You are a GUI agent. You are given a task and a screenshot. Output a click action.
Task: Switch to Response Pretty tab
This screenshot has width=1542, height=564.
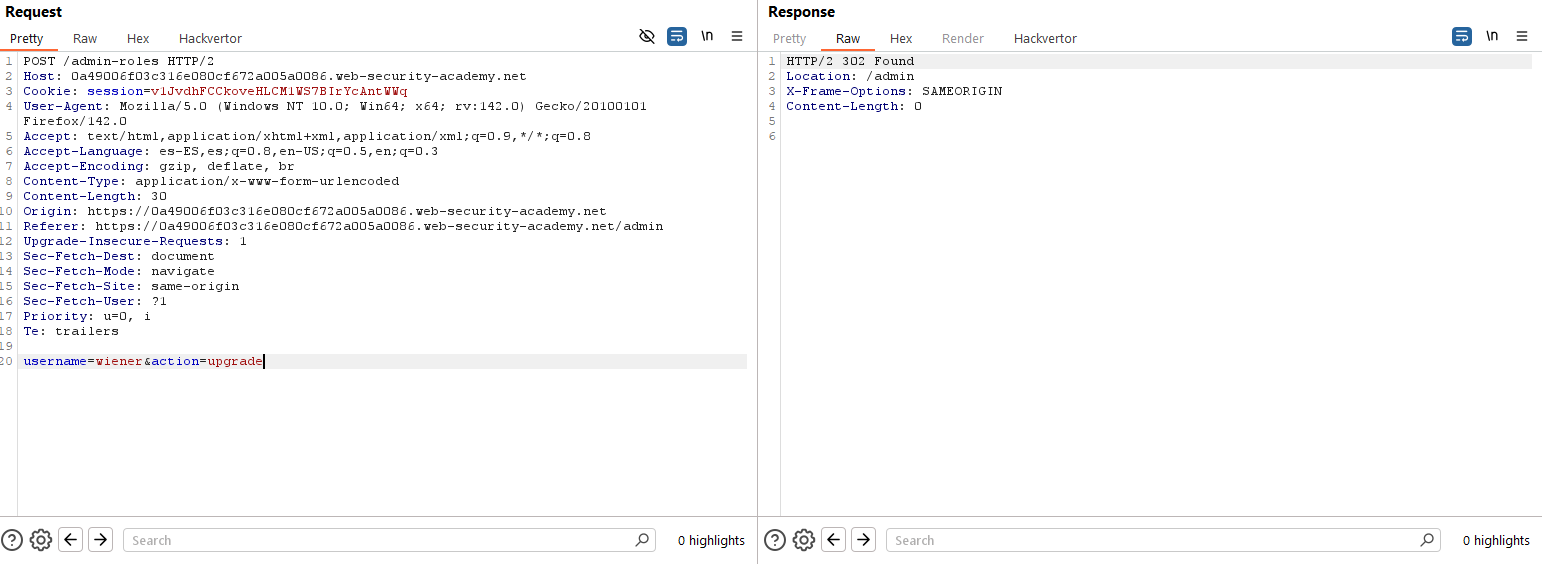pyautogui.click(x=789, y=38)
